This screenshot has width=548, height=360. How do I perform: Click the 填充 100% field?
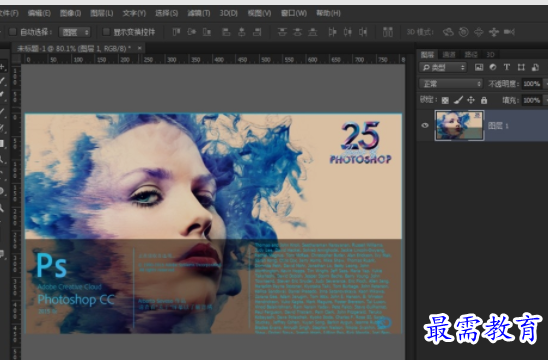tap(532, 100)
